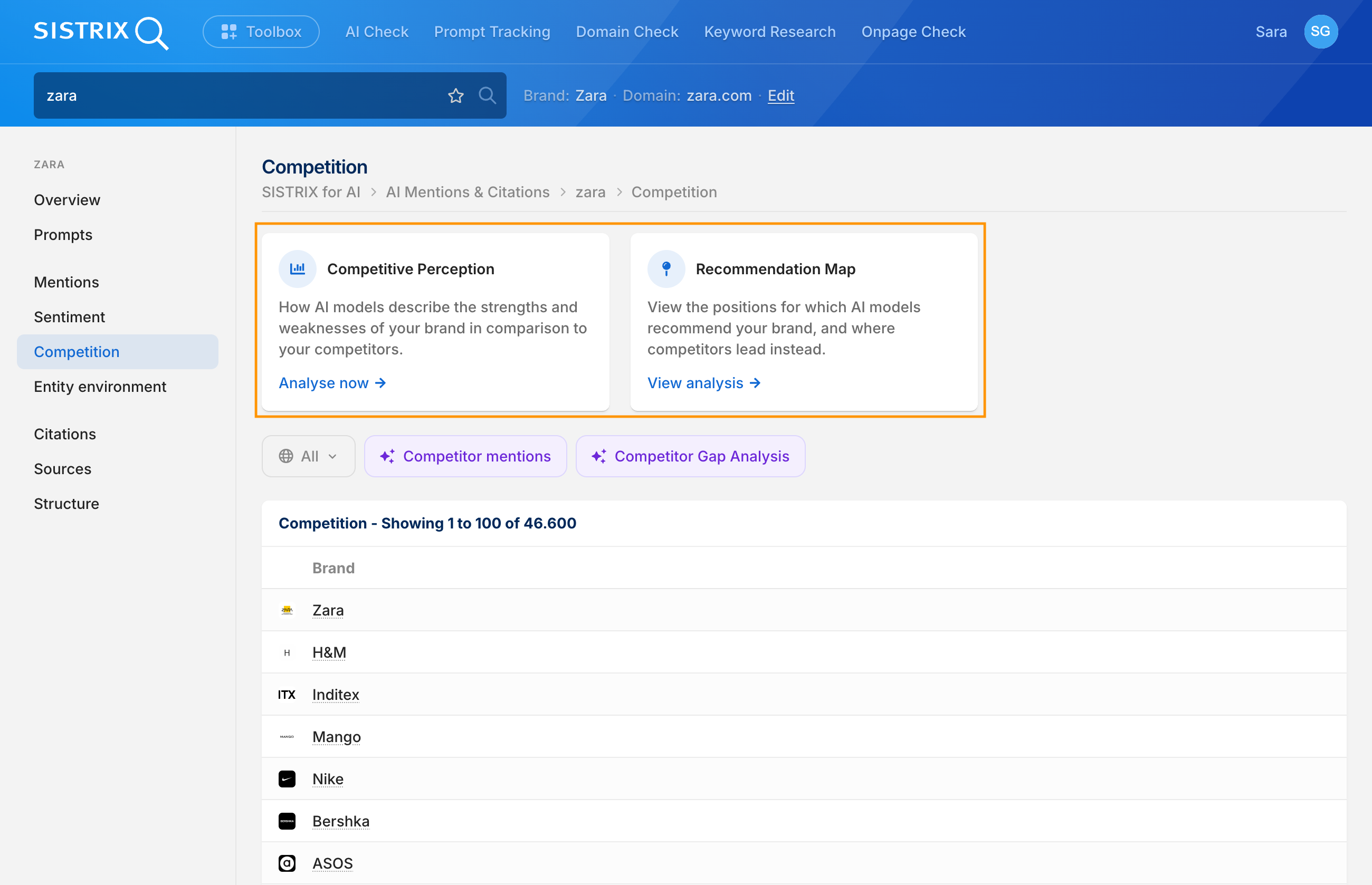Open the Nike brand row

pyautogui.click(x=804, y=778)
